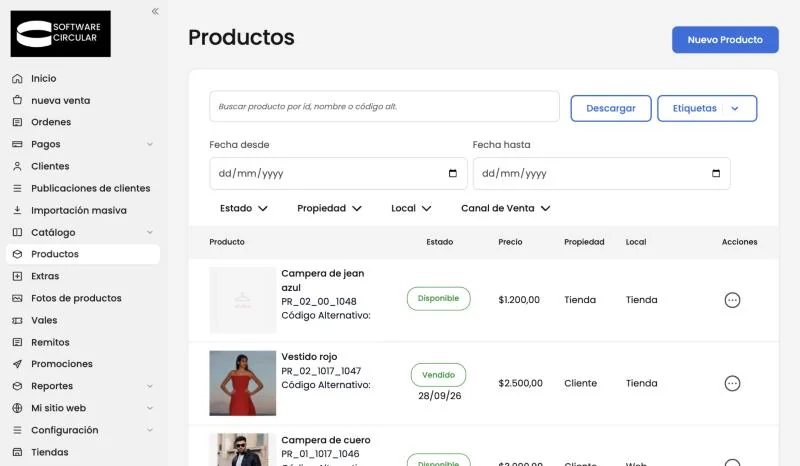Expand the Mi sitio web submenu chevron
The image size is (800, 466).
(150, 408)
